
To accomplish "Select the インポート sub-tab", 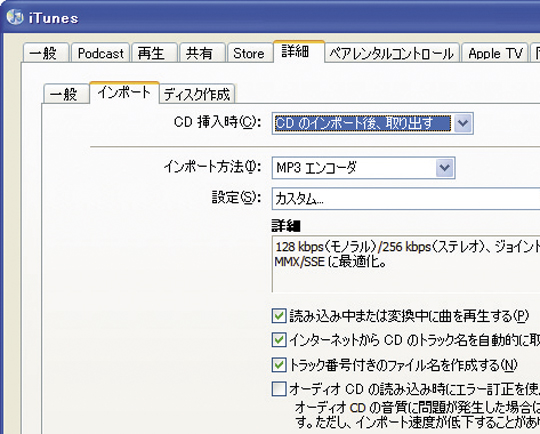I will (x=124, y=92).
